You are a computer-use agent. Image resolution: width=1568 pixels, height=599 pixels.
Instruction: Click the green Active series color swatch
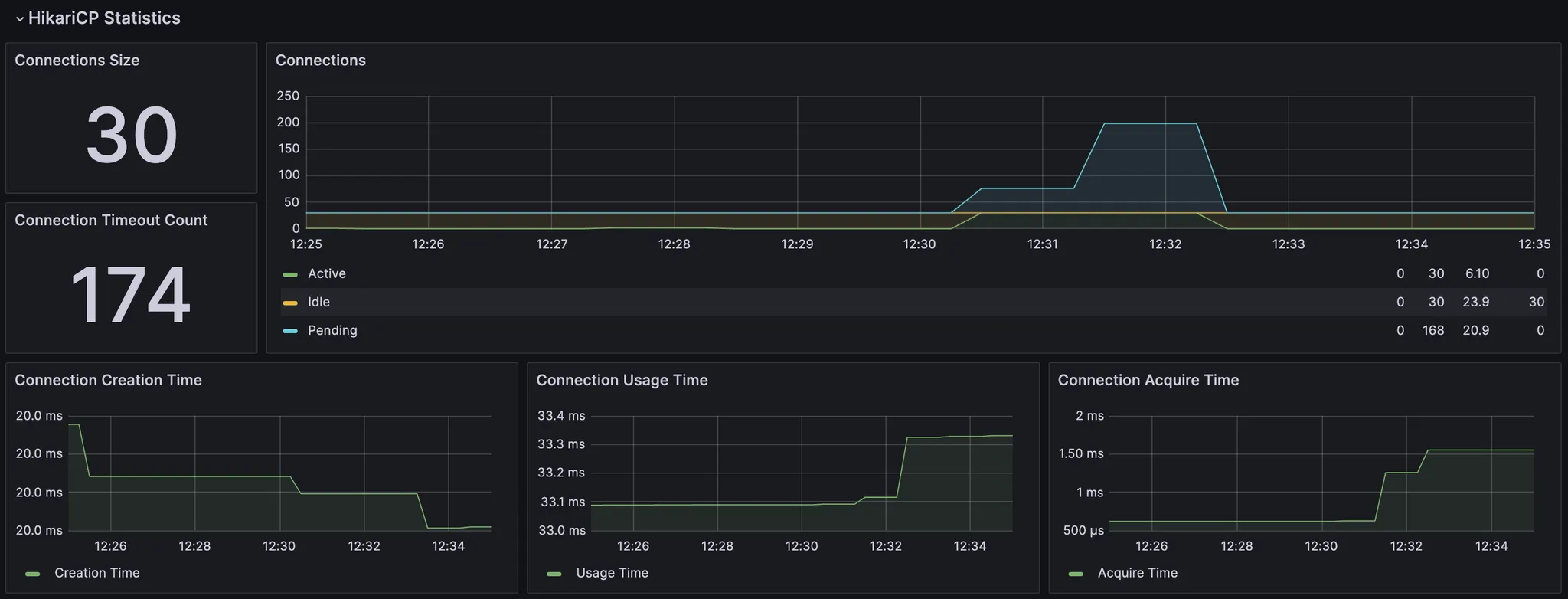[290, 274]
